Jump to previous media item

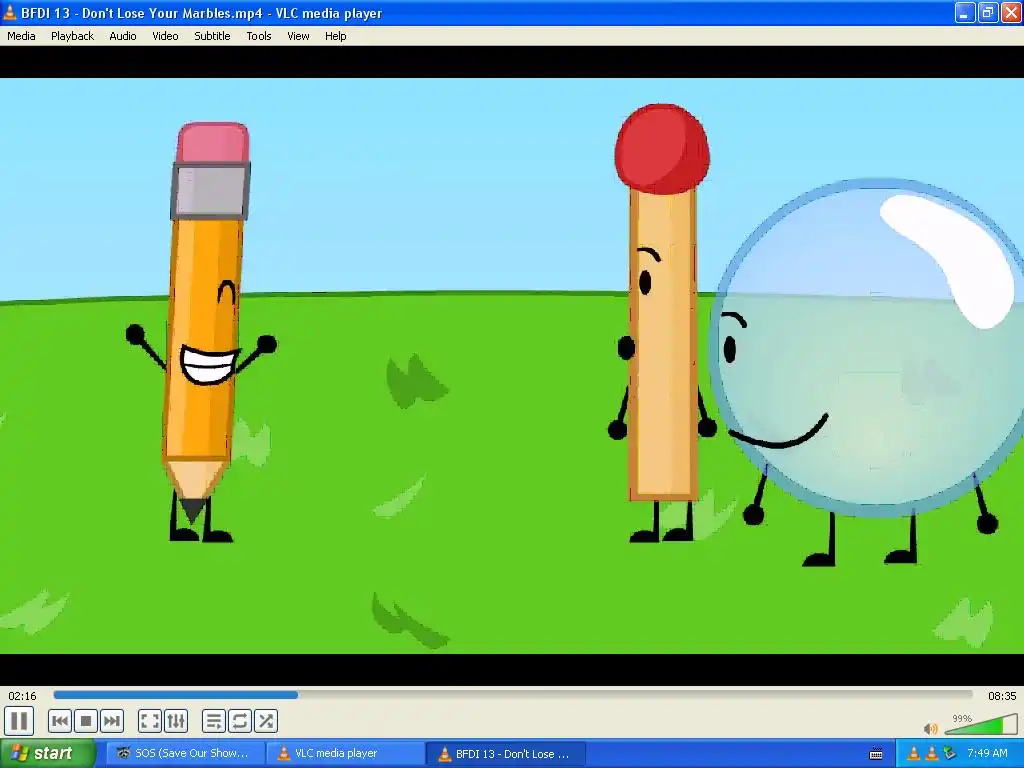tap(59, 722)
